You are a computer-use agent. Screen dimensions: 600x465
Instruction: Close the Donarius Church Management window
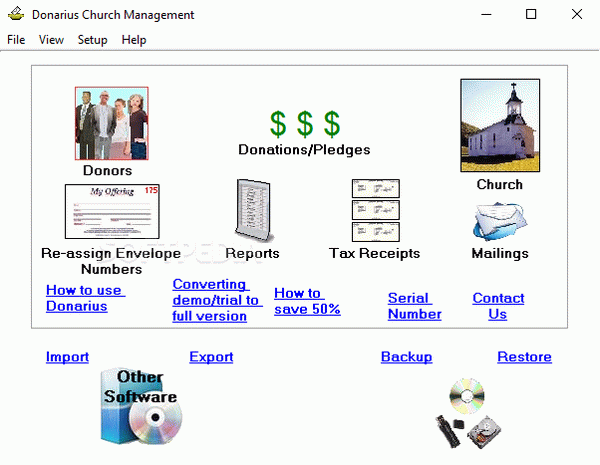pyautogui.click(x=577, y=15)
